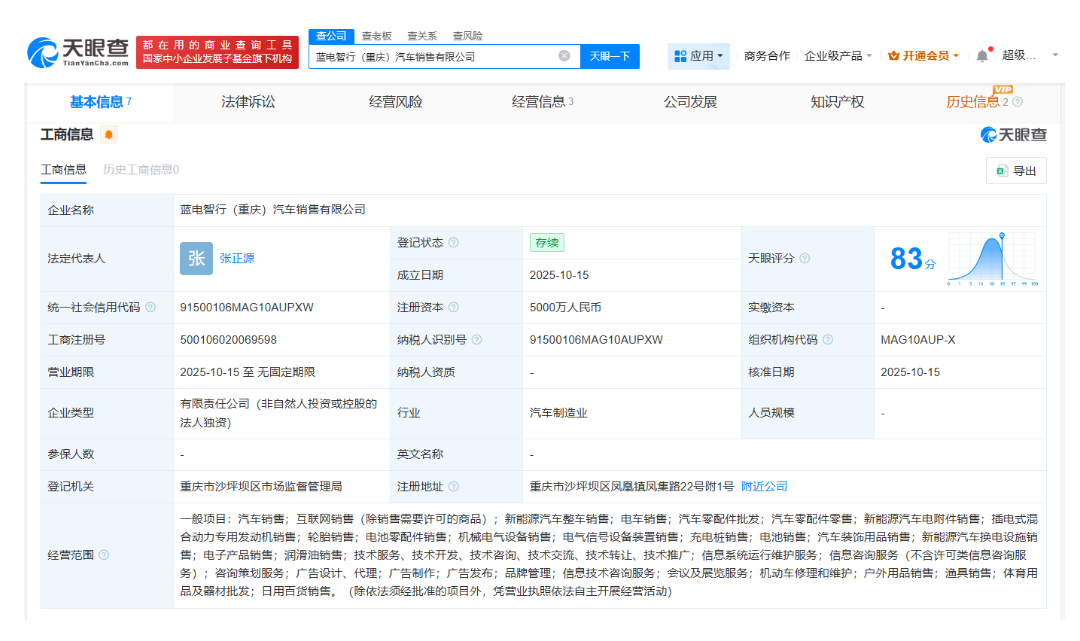Screen dimensions: 1080x641
Task: Switch to 基本信息 tab
Action: click(x=101, y=103)
